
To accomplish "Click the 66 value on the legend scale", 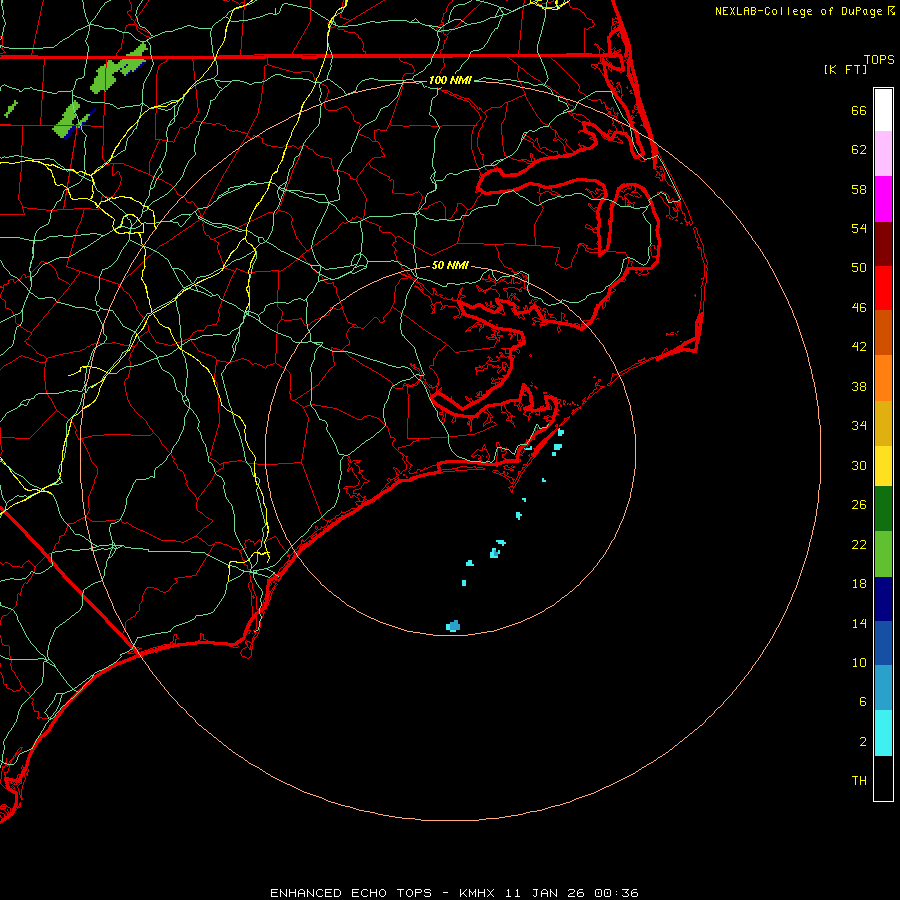I will (858, 111).
